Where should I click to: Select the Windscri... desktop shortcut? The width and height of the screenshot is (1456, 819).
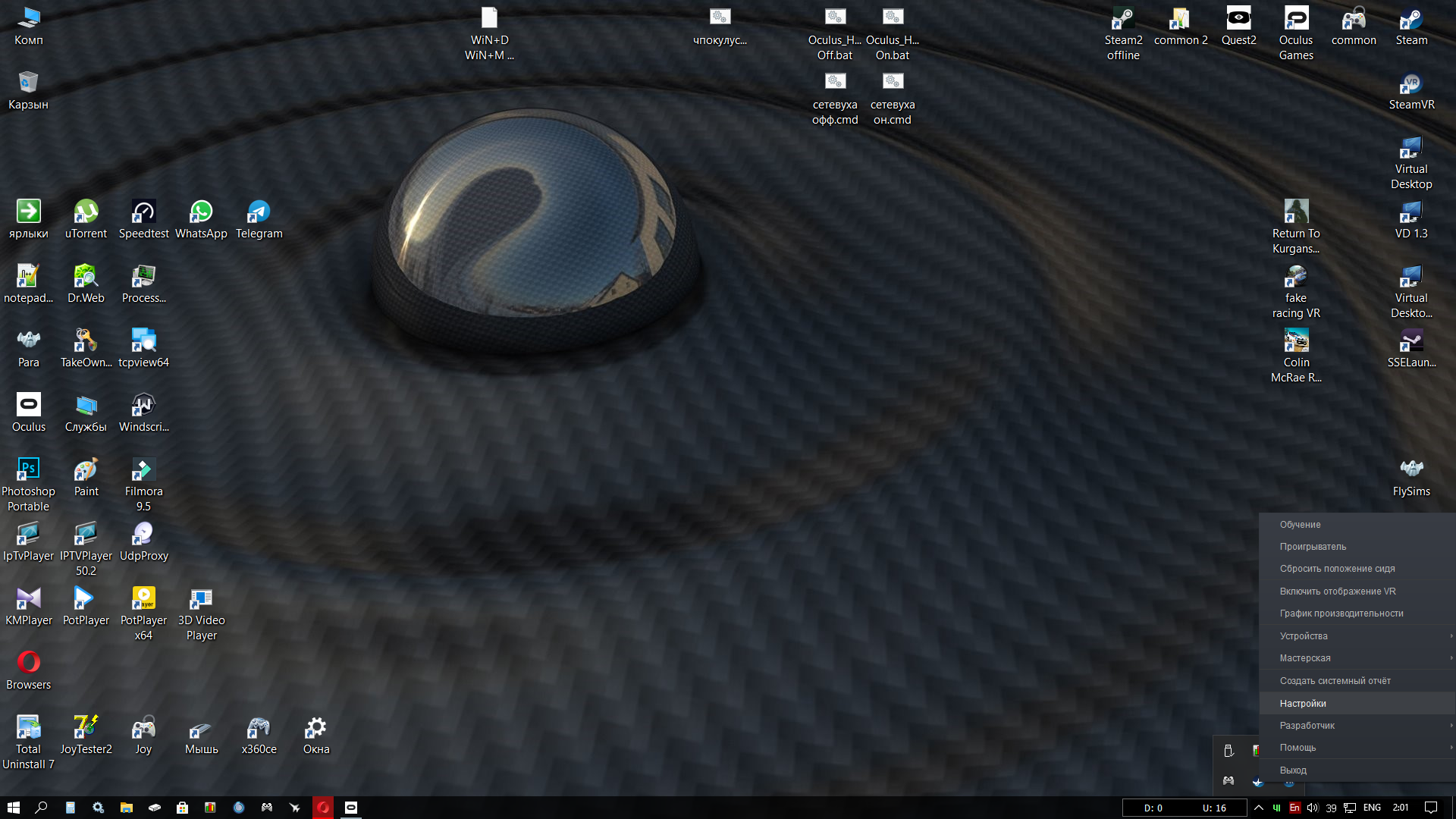(x=143, y=413)
